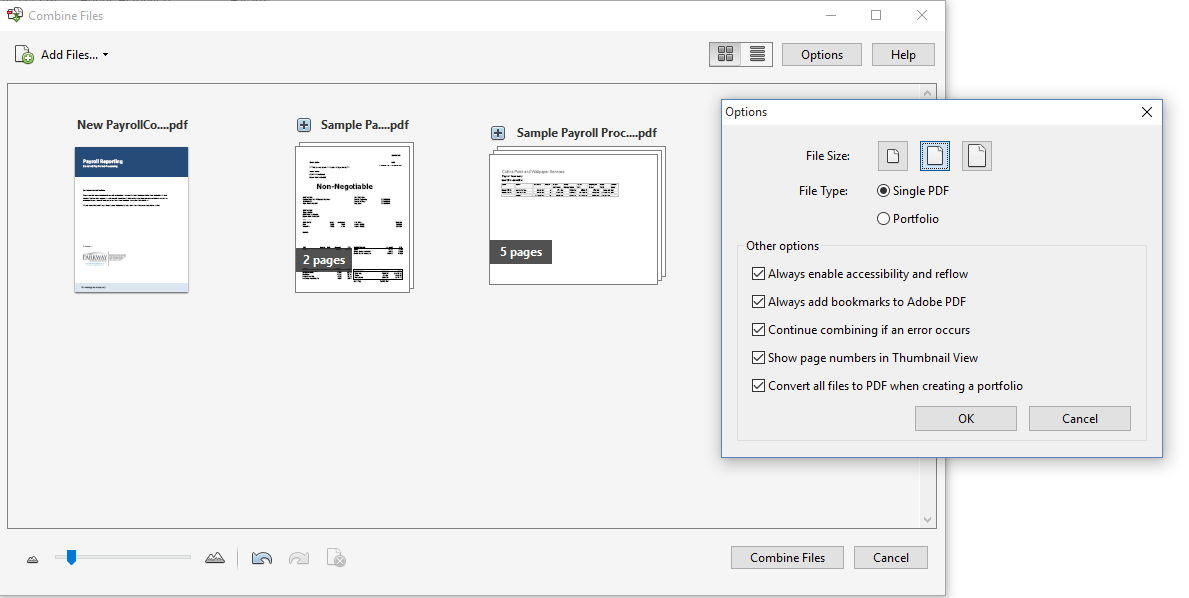Select the small File Size option
The image size is (1189, 598).
tap(892, 155)
